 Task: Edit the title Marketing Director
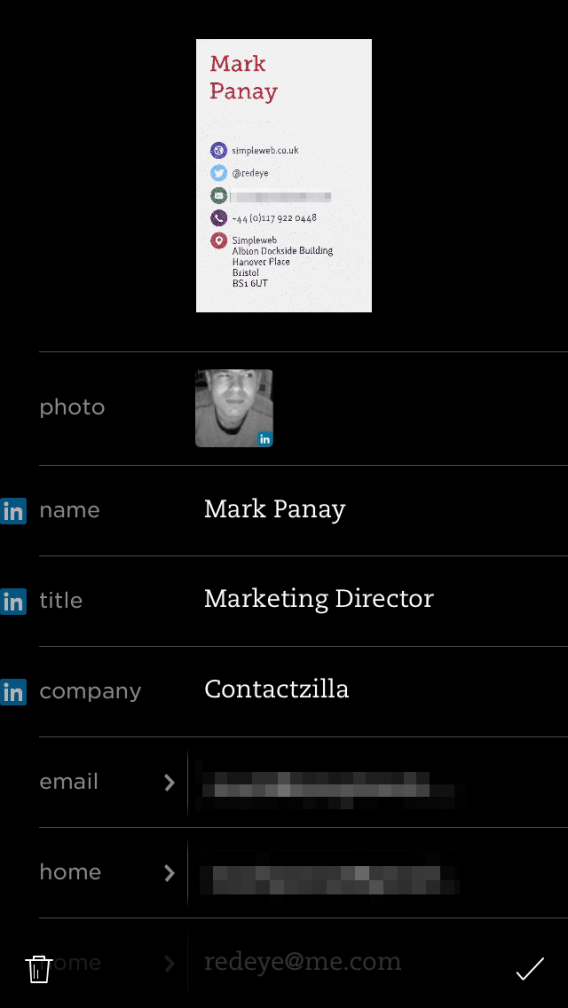click(319, 599)
